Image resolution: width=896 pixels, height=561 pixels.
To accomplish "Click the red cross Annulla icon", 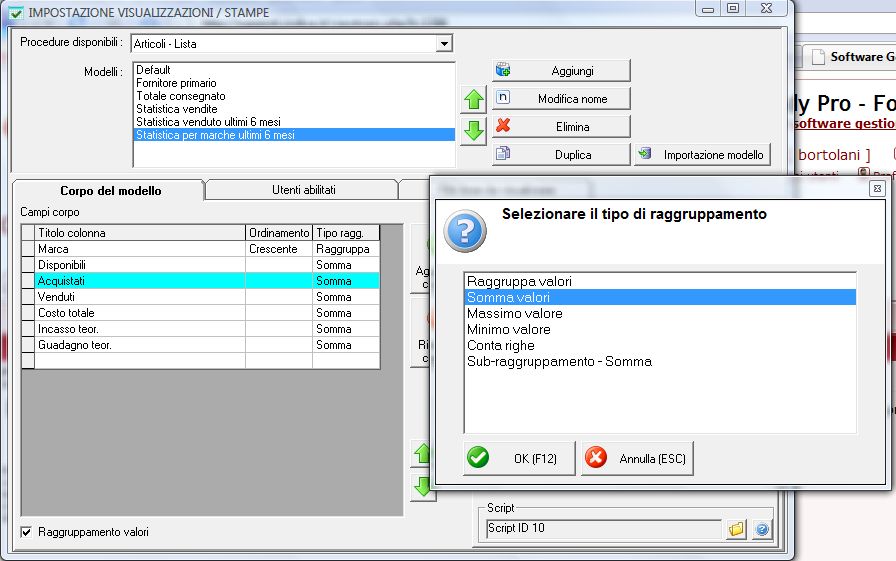I will click(596, 457).
